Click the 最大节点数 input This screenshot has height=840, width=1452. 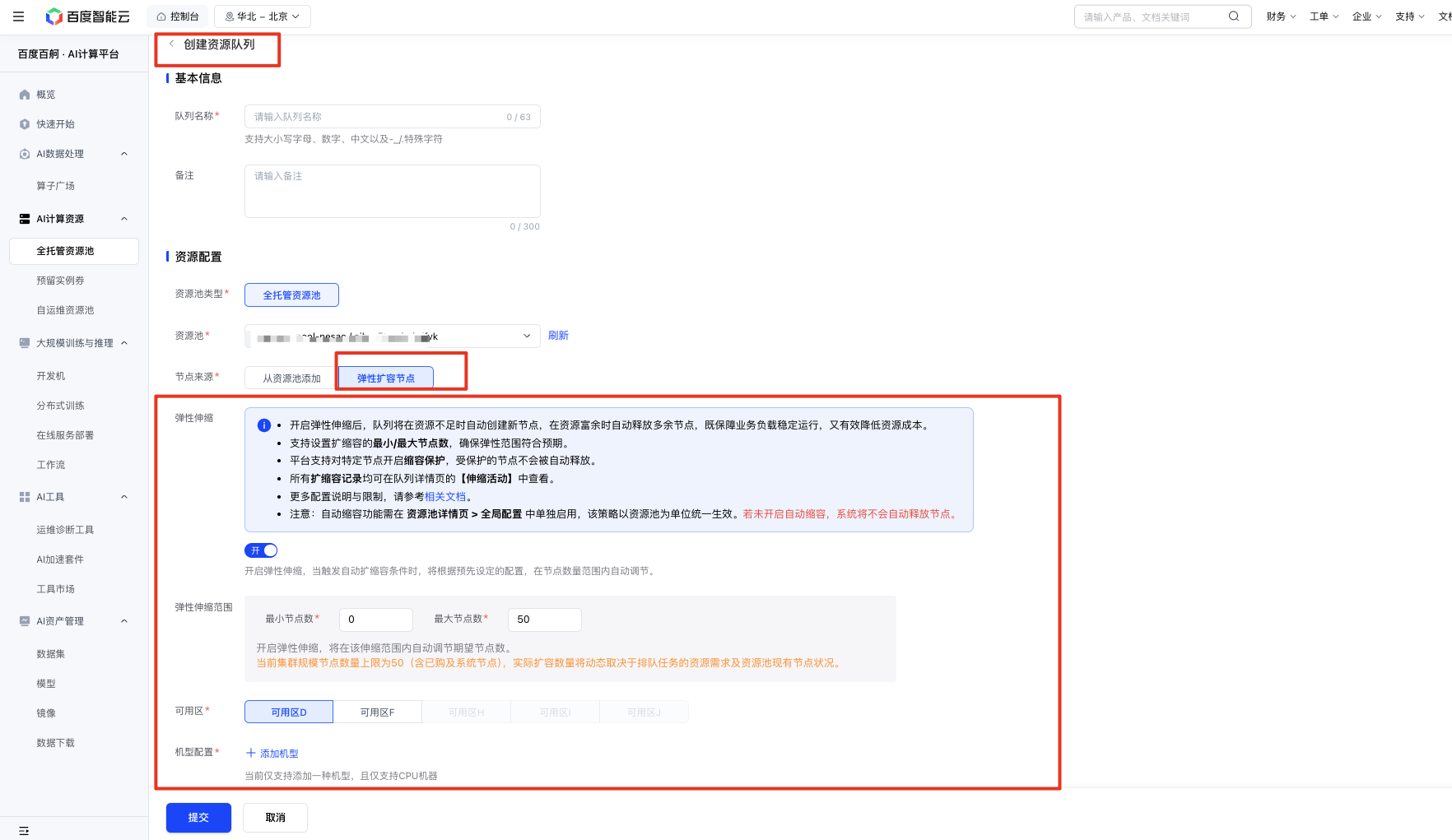[x=545, y=620]
